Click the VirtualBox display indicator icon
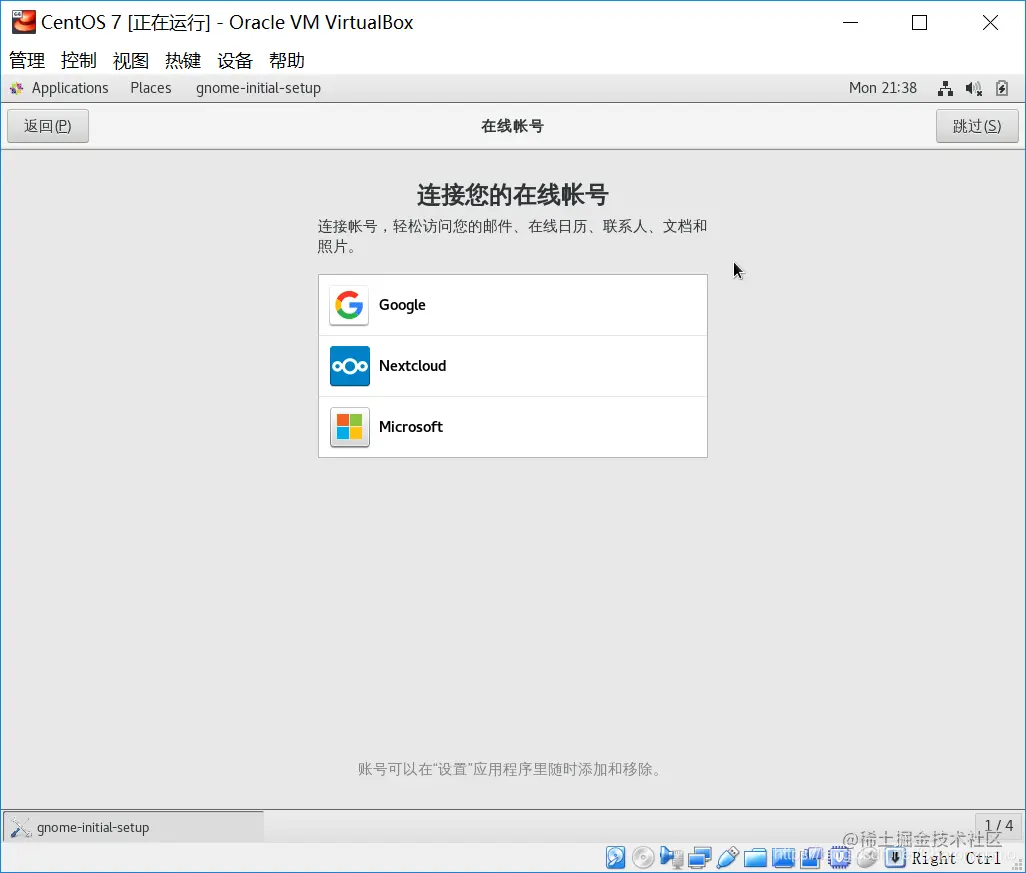 783,857
